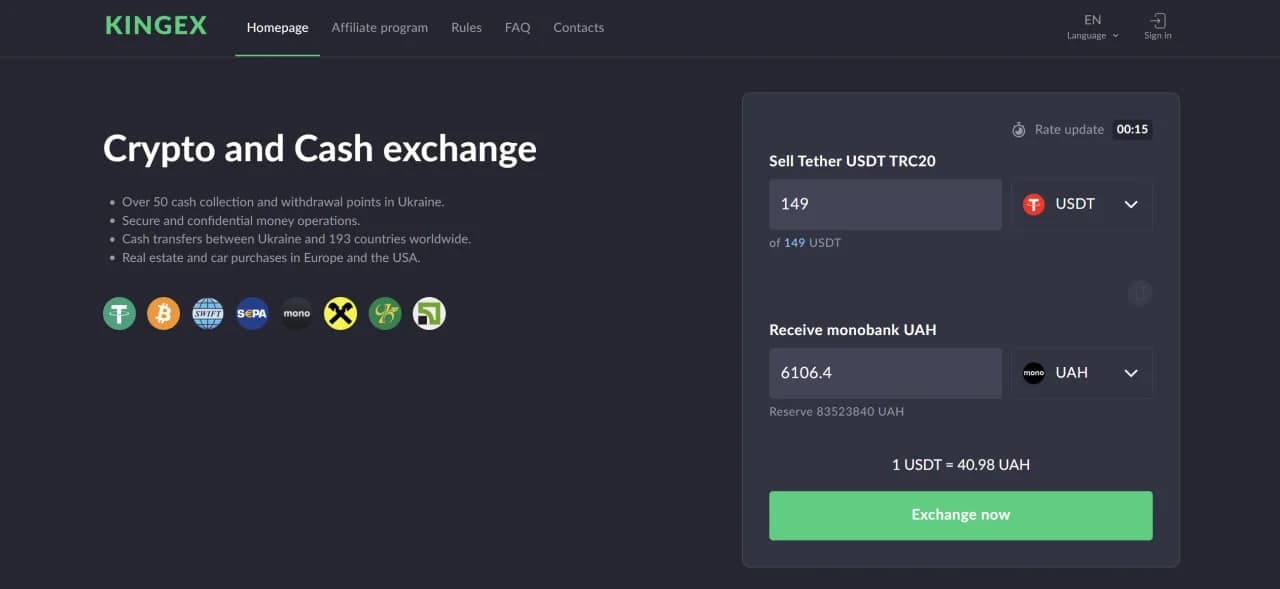Click the Sign in link
Screen dimensions: 1280x589
coord(1157,26)
